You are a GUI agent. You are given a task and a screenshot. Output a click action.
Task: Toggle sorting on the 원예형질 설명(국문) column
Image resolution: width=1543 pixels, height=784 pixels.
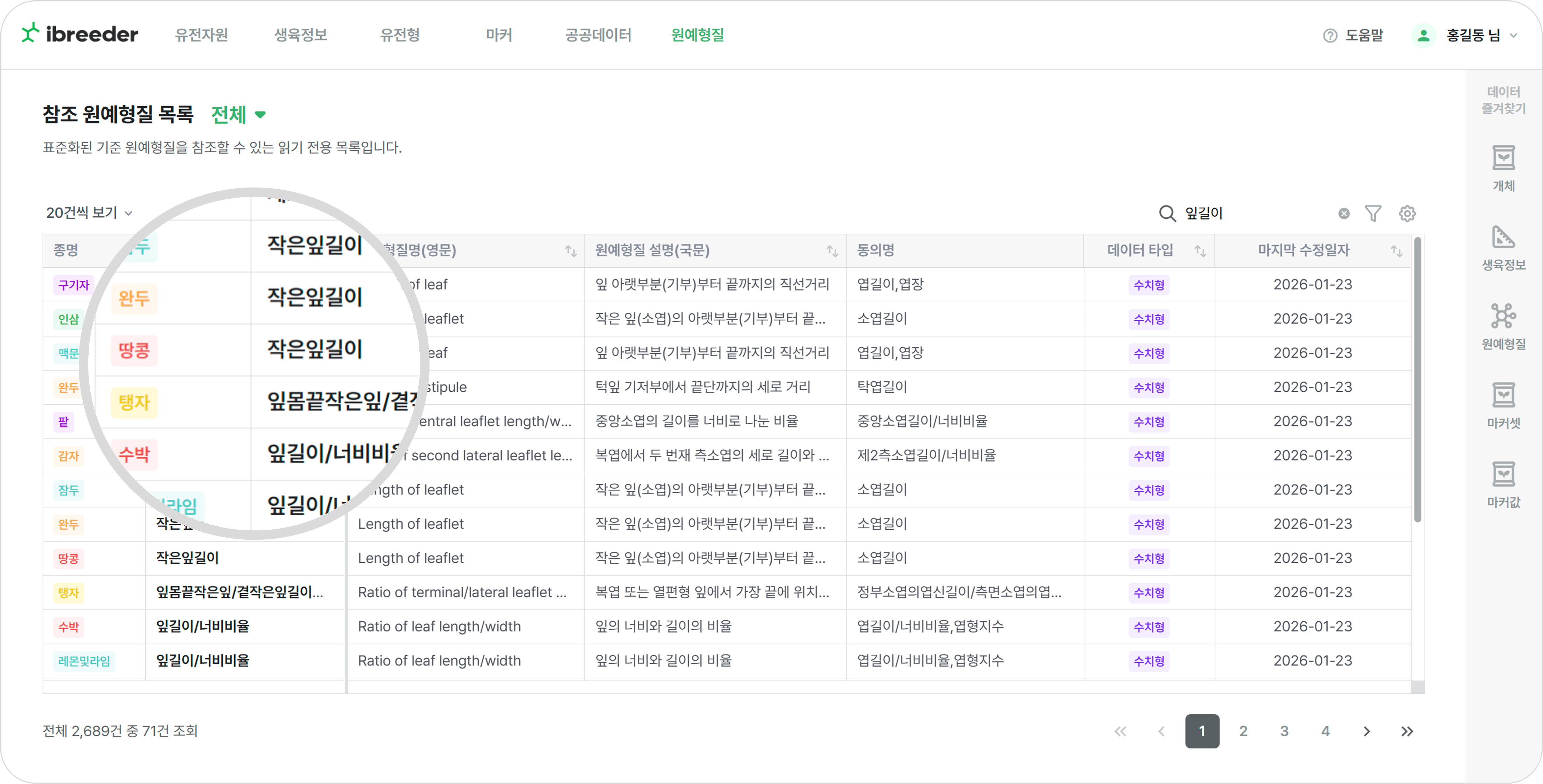[832, 251]
